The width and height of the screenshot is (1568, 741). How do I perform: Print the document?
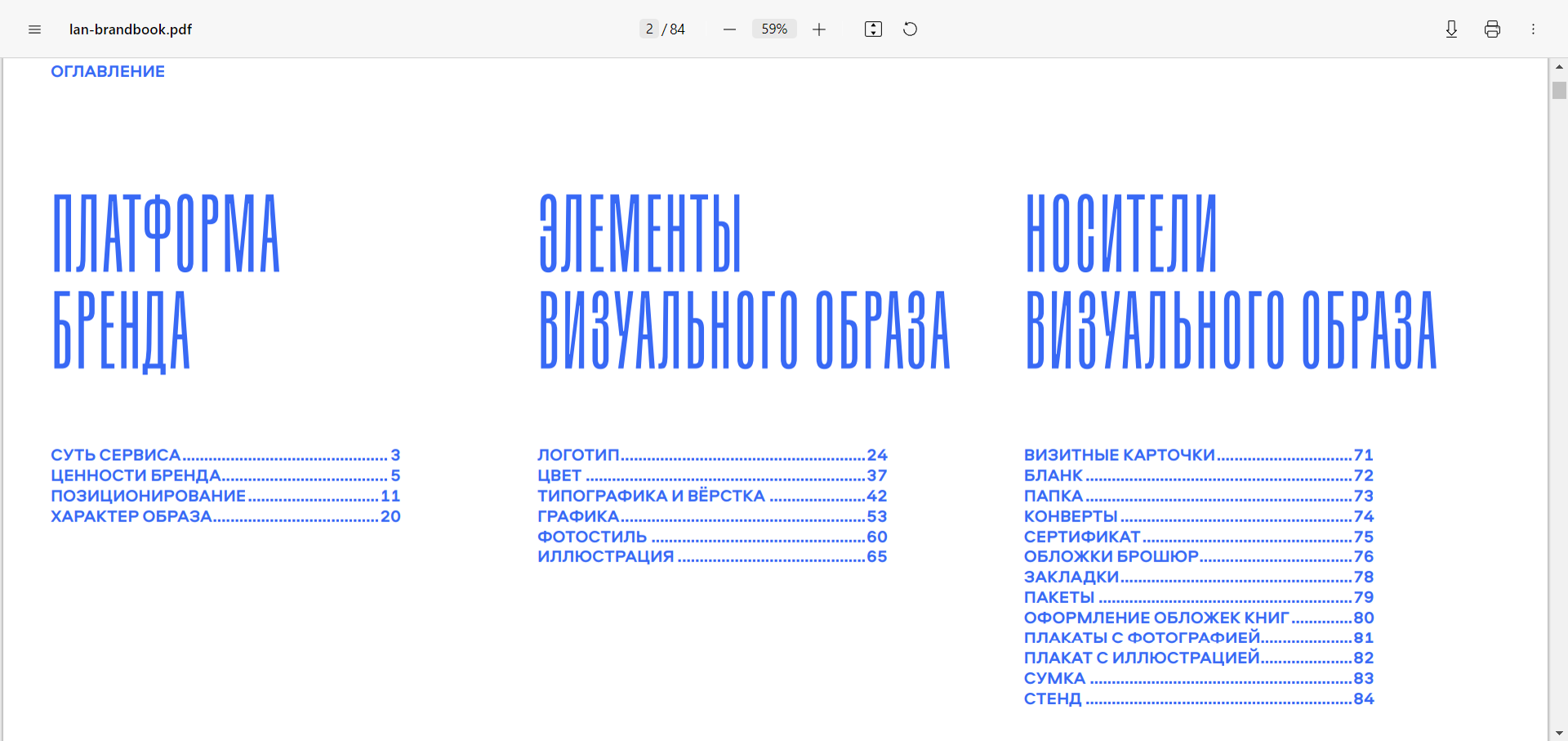tap(1492, 29)
